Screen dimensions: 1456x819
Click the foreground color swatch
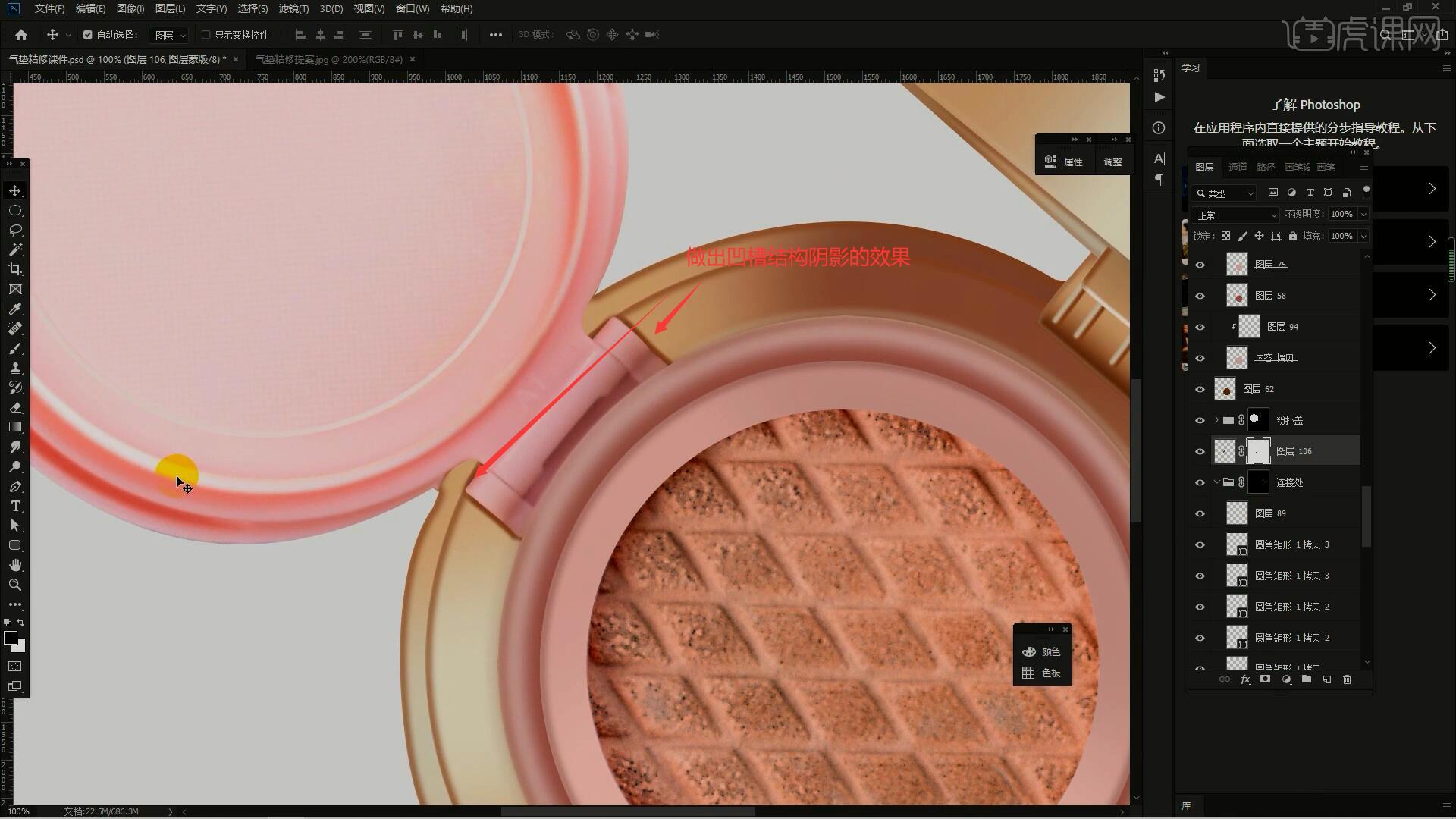click(11, 638)
